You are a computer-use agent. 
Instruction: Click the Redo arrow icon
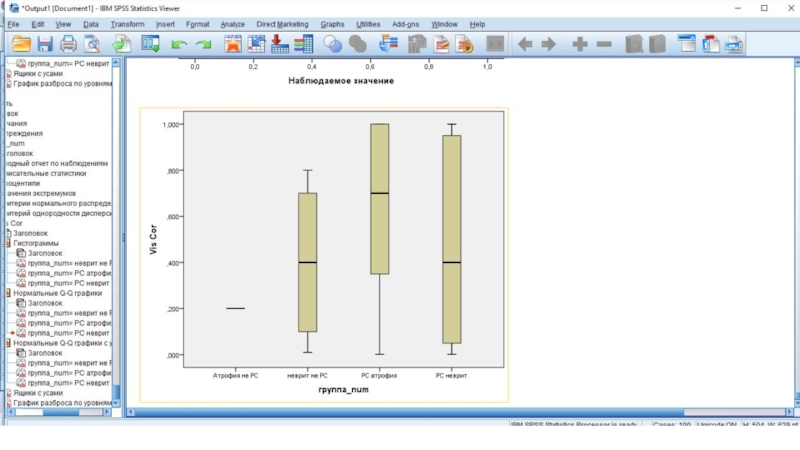[203, 44]
